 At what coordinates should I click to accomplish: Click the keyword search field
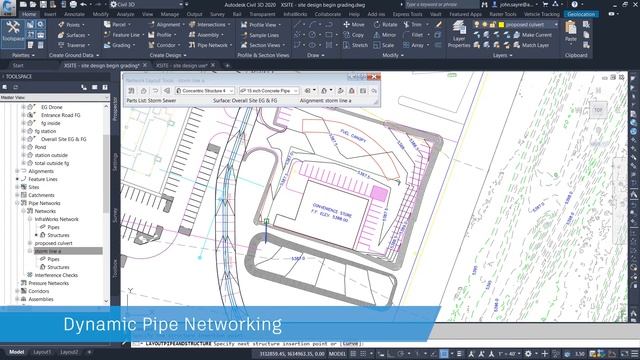pyautogui.click(x=441, y=4)
